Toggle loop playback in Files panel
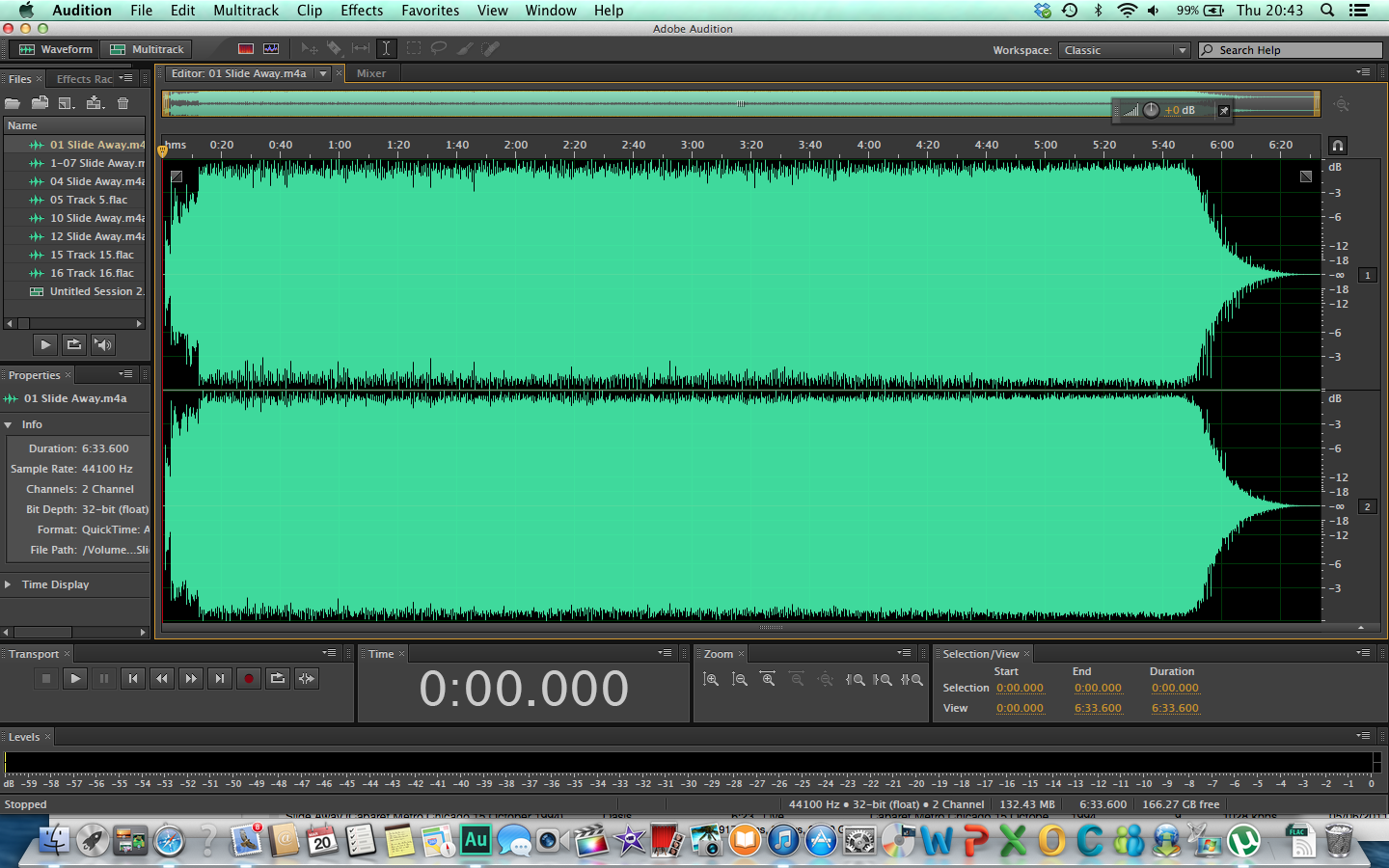This screenshot has height=868, width=1389. 74,344
